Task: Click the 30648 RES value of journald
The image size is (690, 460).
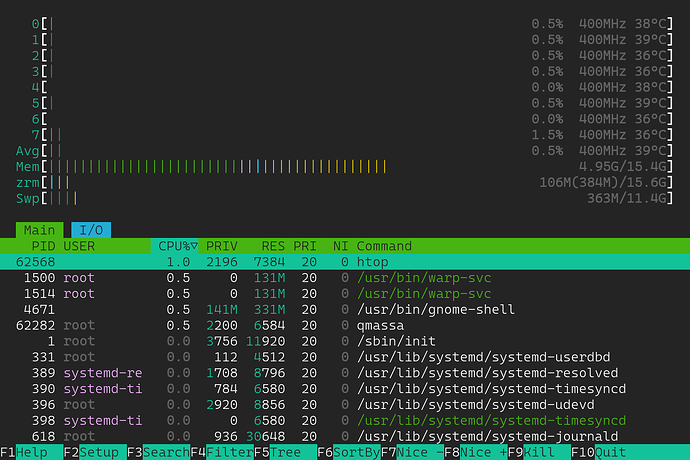Action: (265, 436)
